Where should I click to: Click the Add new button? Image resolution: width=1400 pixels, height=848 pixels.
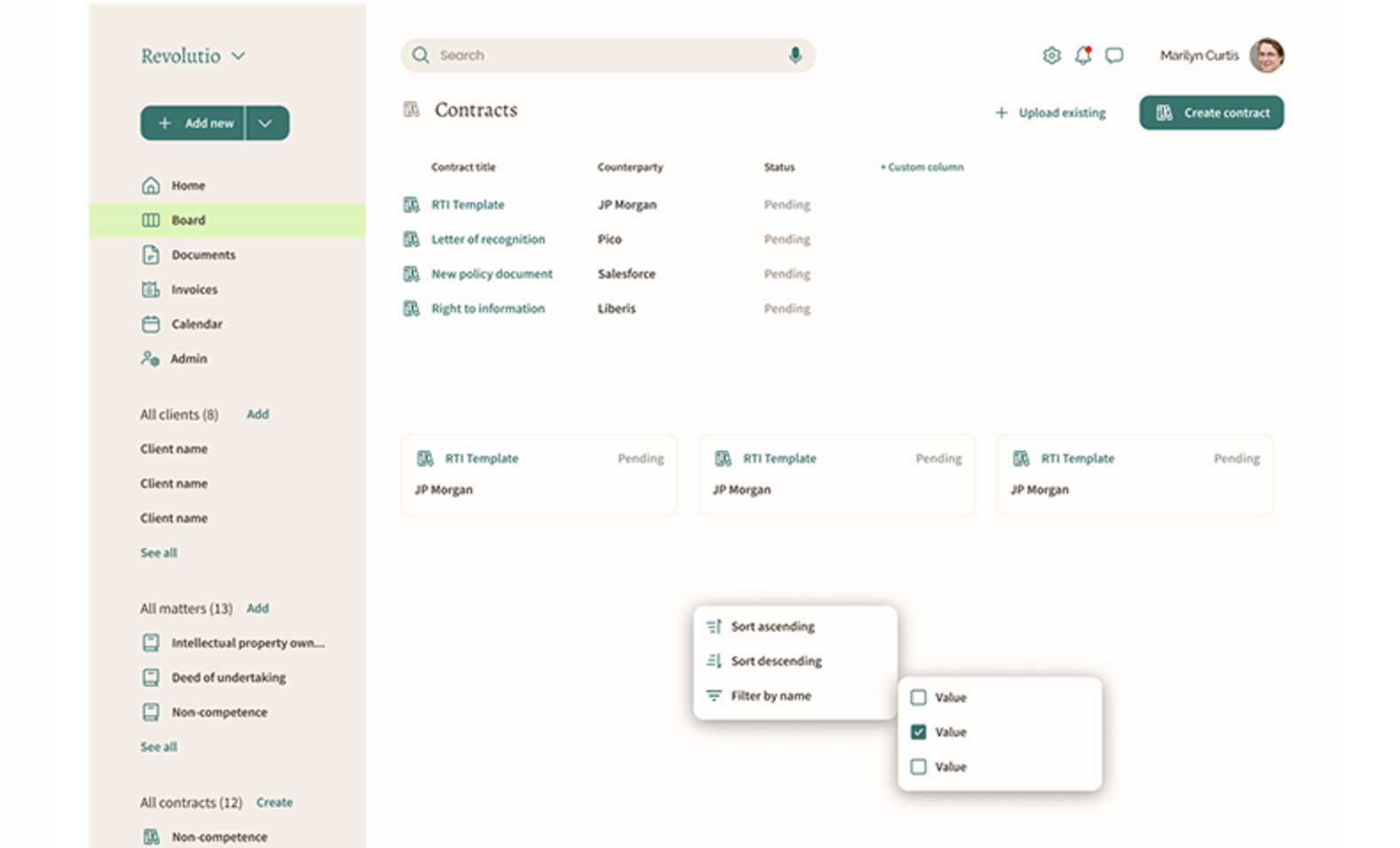click(193, 123)
